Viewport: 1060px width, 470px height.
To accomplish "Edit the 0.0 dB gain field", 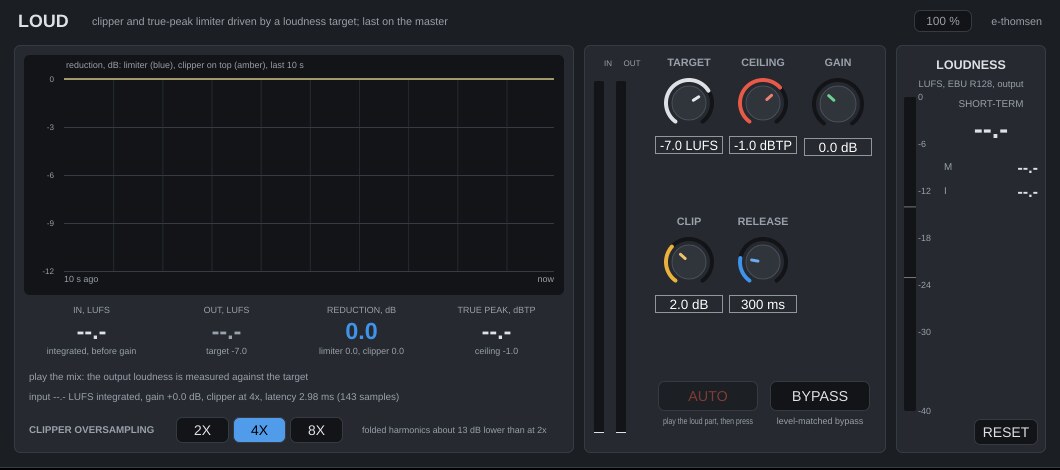I will [838, 147].
